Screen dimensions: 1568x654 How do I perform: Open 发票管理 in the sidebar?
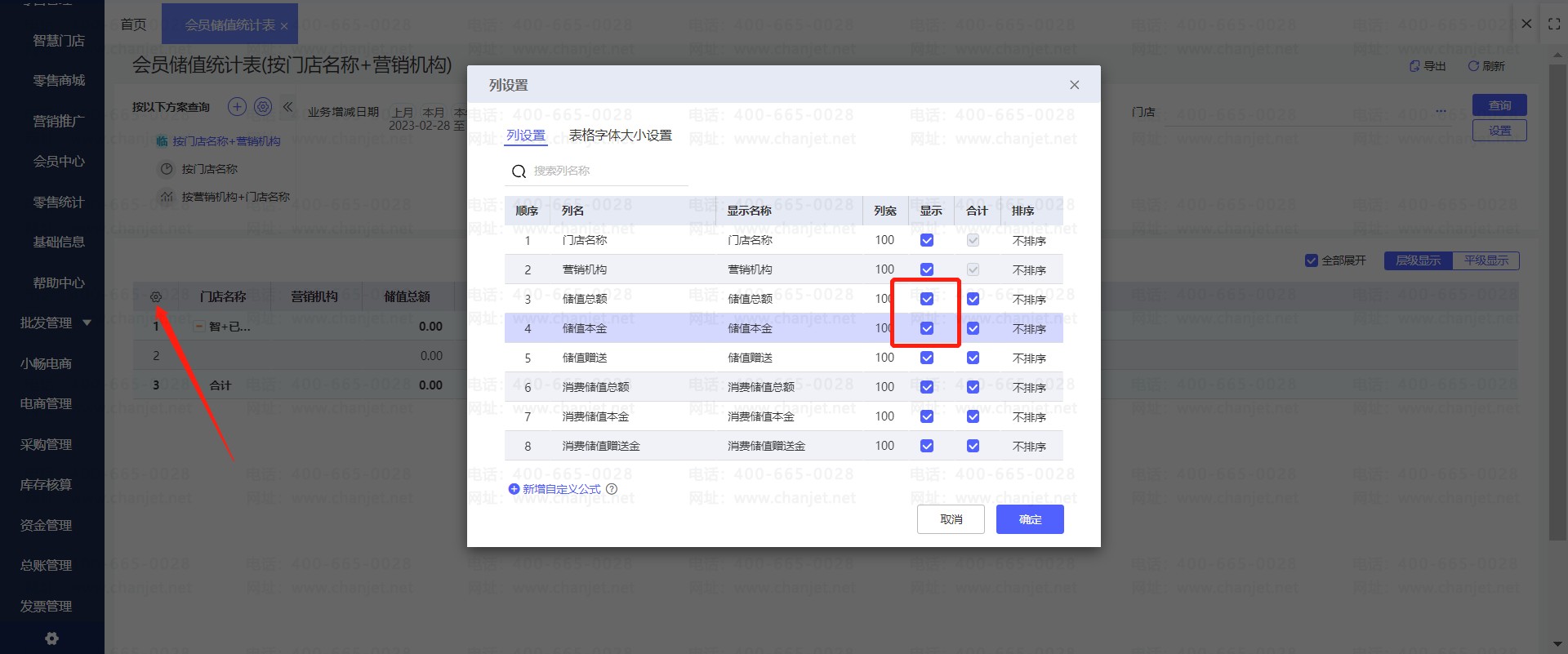tap(46, 606)
